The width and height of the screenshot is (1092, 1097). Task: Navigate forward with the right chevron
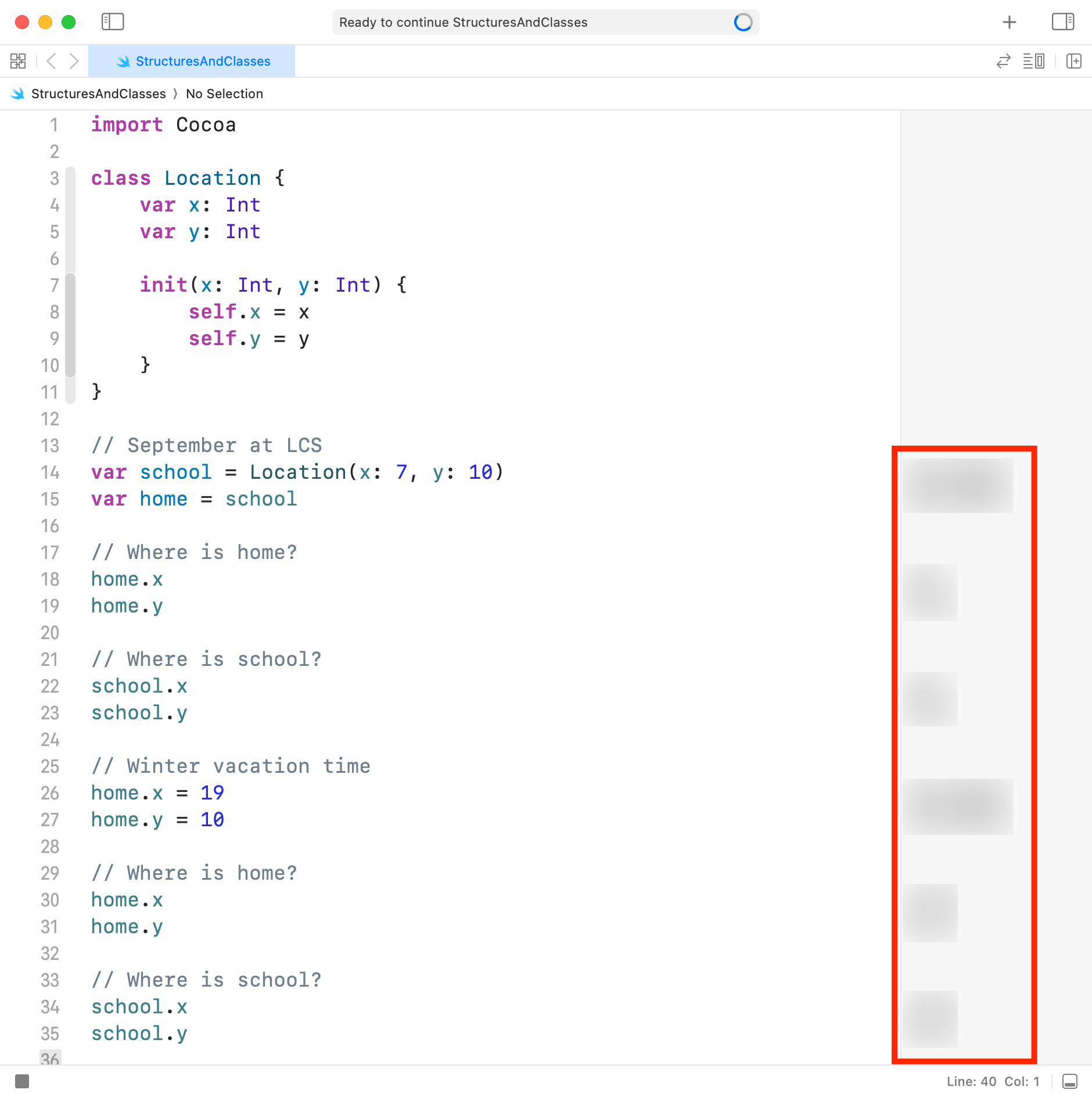pyautogui.click(x=74, y=61)
